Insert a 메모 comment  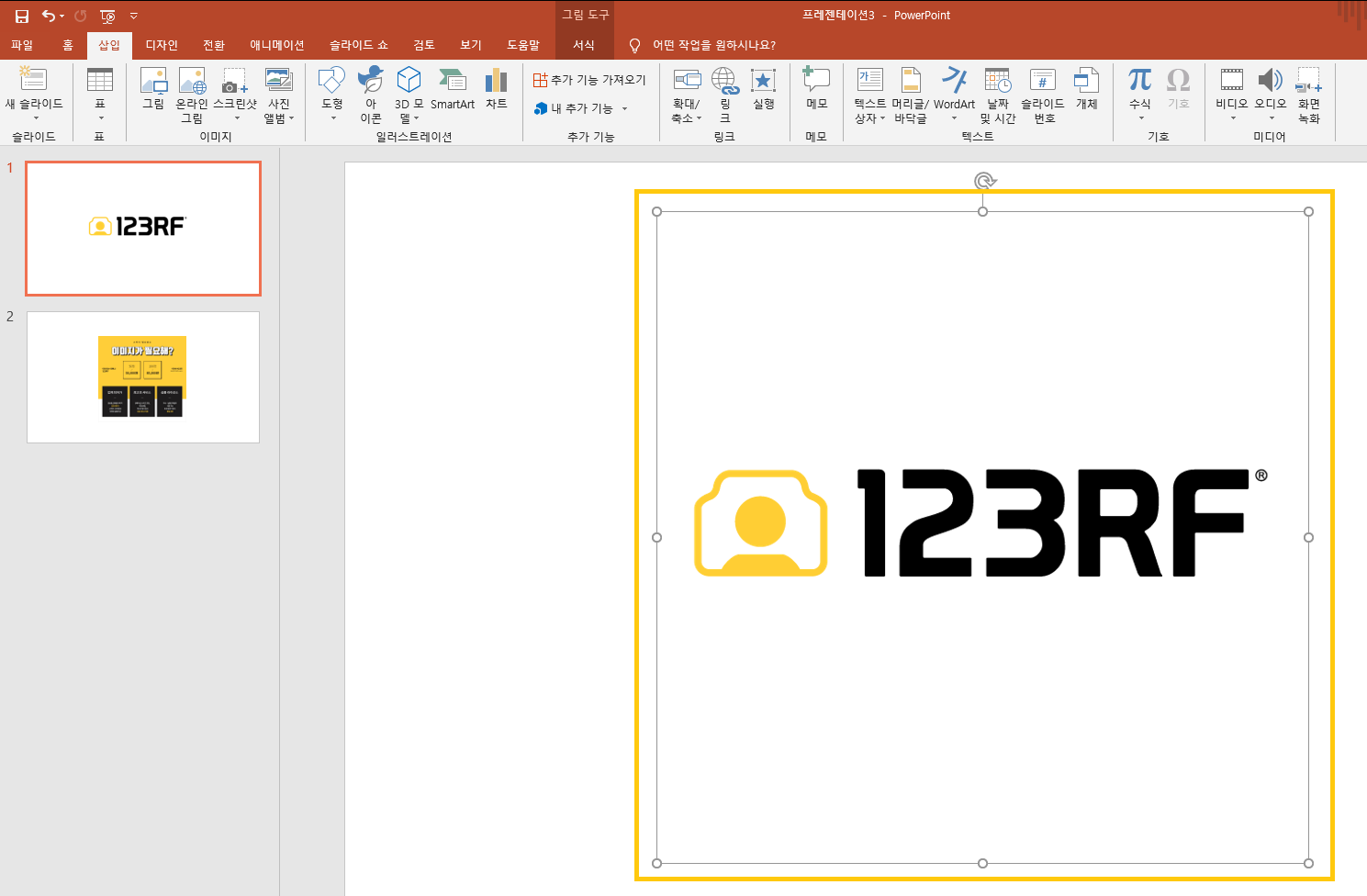(x=817, y=89)
